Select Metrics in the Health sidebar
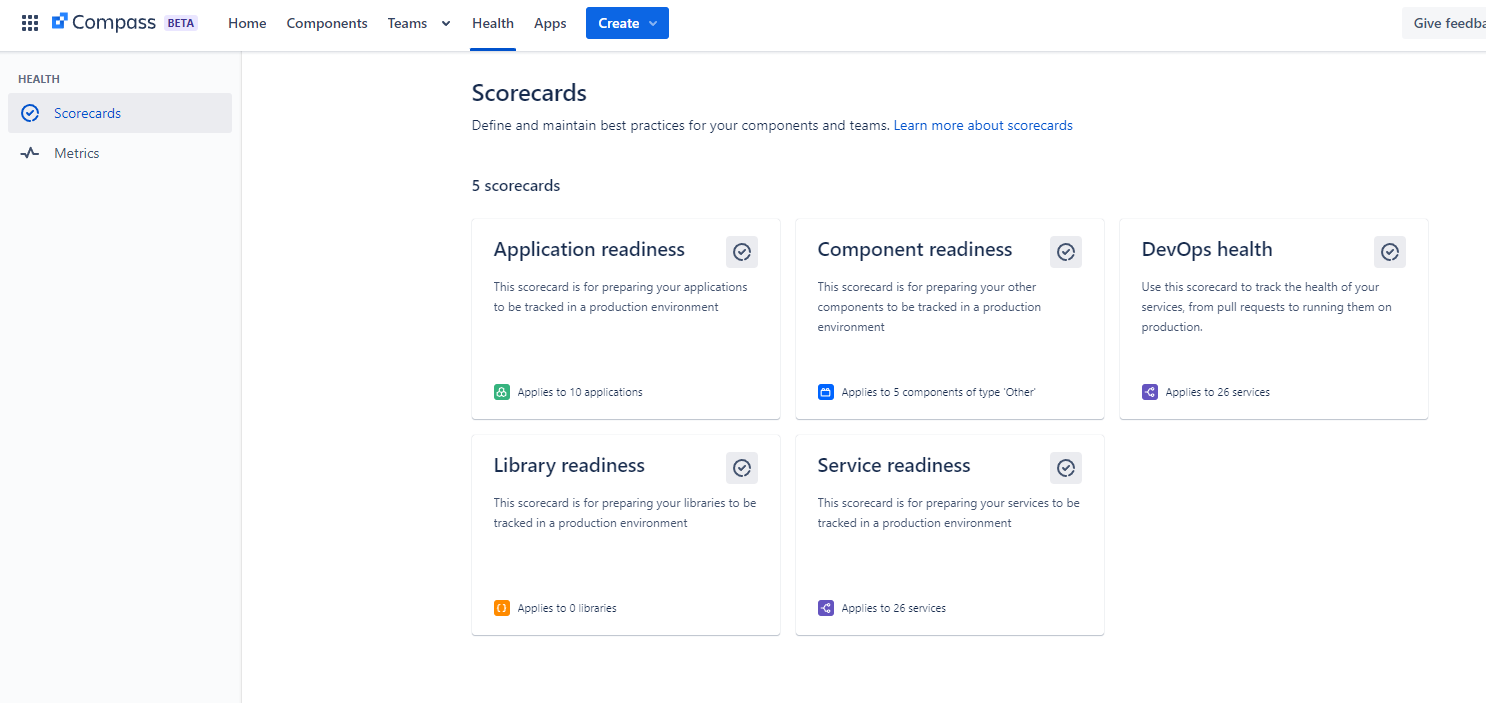This screenshot has width=1486, height=703. (x=120, y=153)
